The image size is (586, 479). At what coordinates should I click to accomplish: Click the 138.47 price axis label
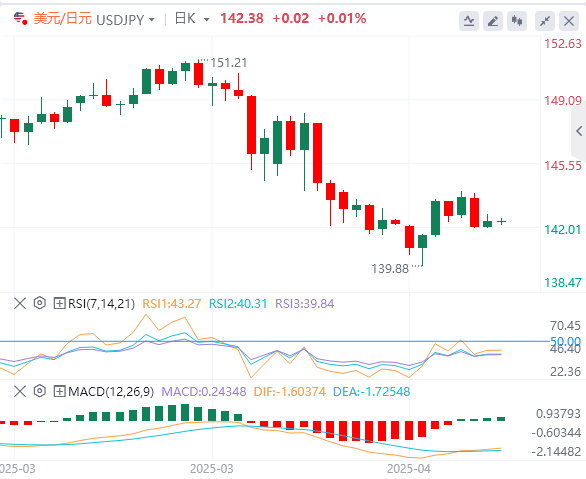(562, 282)
